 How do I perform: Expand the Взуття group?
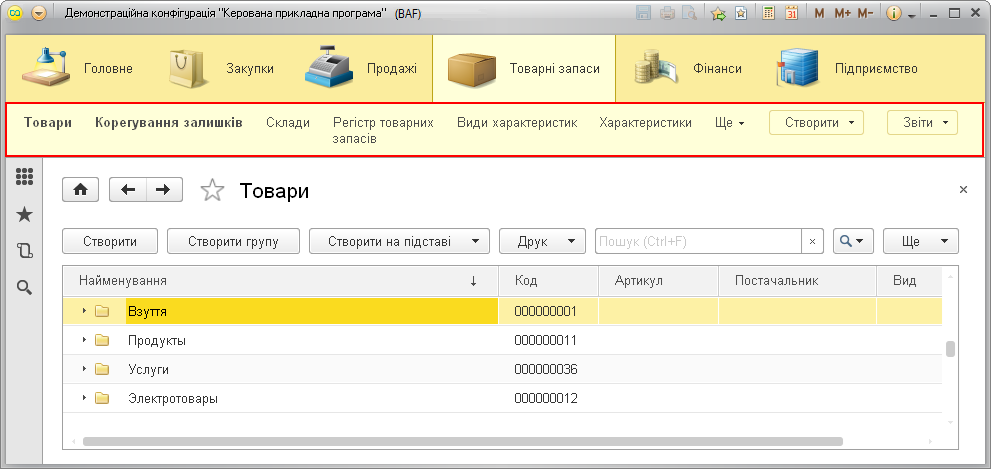(x=84, y=311)
